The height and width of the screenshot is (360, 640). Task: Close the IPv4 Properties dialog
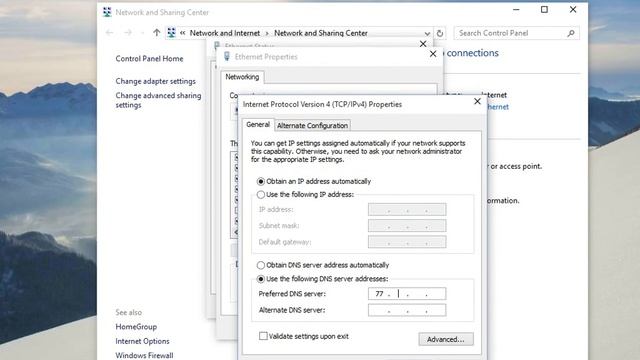pos(477,101)
